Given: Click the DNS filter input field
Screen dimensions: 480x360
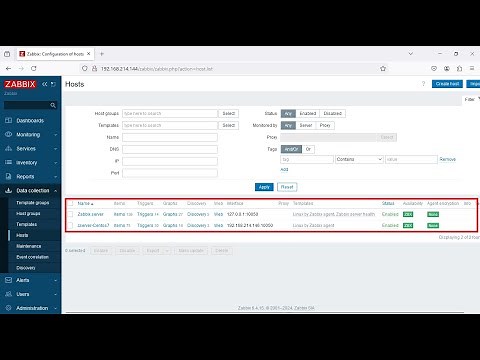Looking at the screenshot, I should (x=170, y=149).
